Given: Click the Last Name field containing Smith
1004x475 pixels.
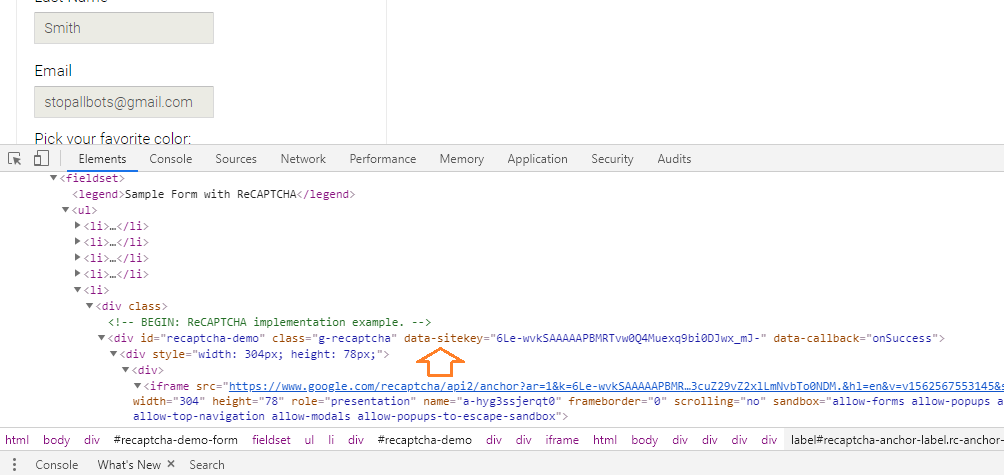Looking at the screenshot, I should 124,28.
